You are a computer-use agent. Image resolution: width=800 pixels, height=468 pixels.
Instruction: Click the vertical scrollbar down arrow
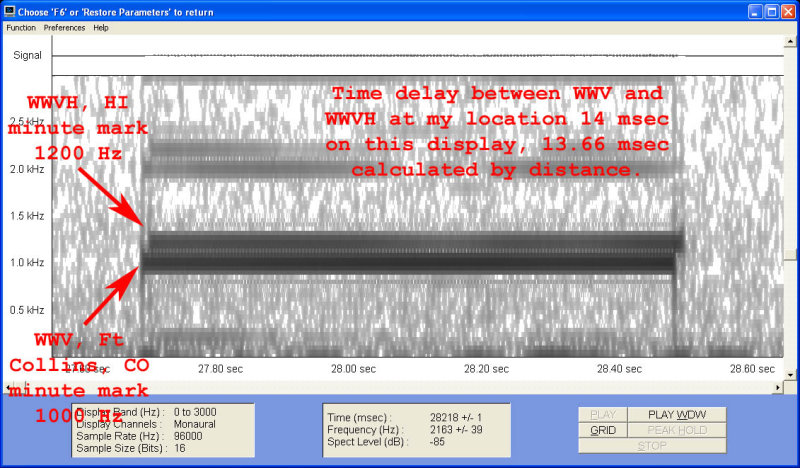790,375
